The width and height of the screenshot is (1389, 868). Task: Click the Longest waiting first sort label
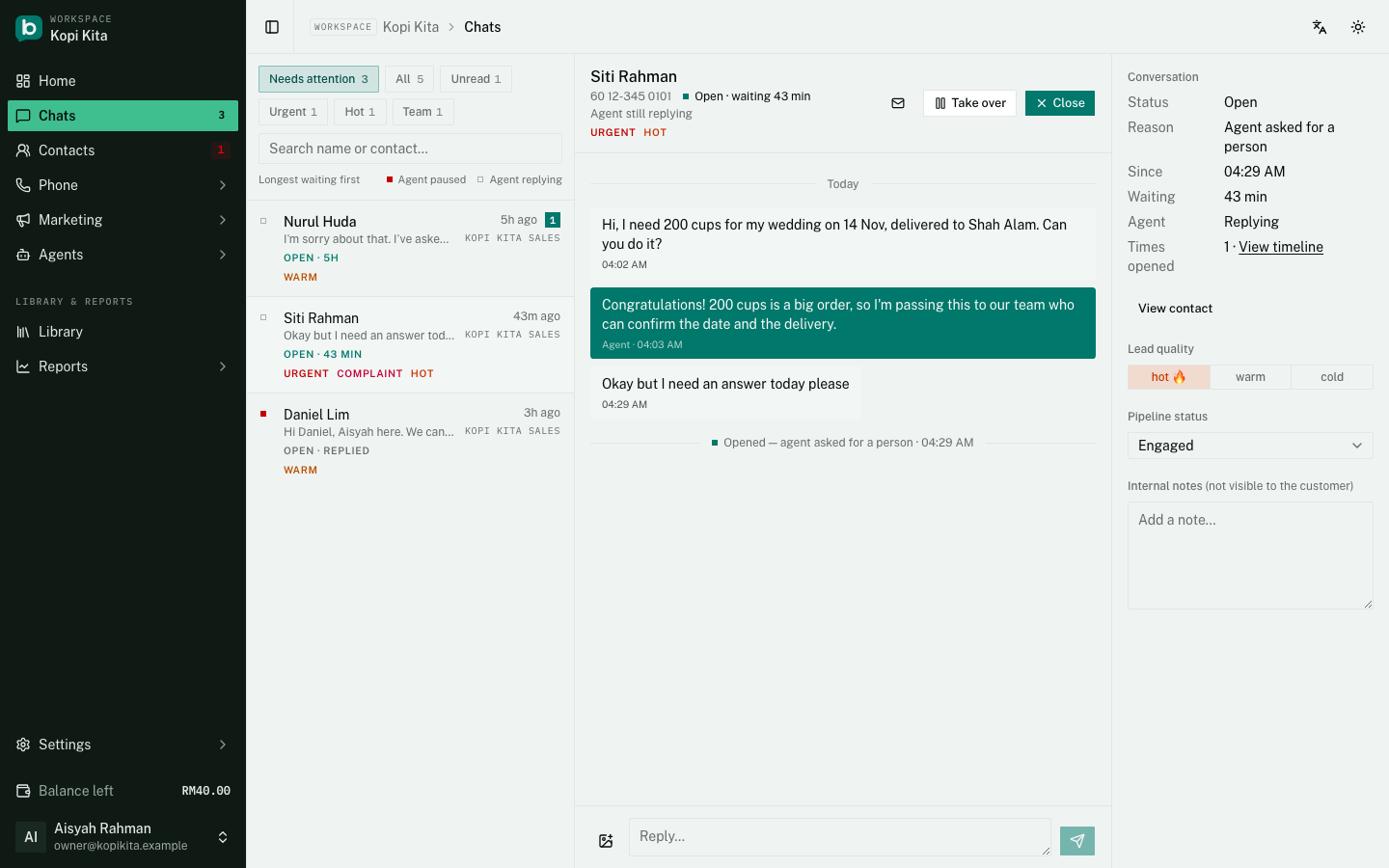pyautogui.click(x=309, y=179)
